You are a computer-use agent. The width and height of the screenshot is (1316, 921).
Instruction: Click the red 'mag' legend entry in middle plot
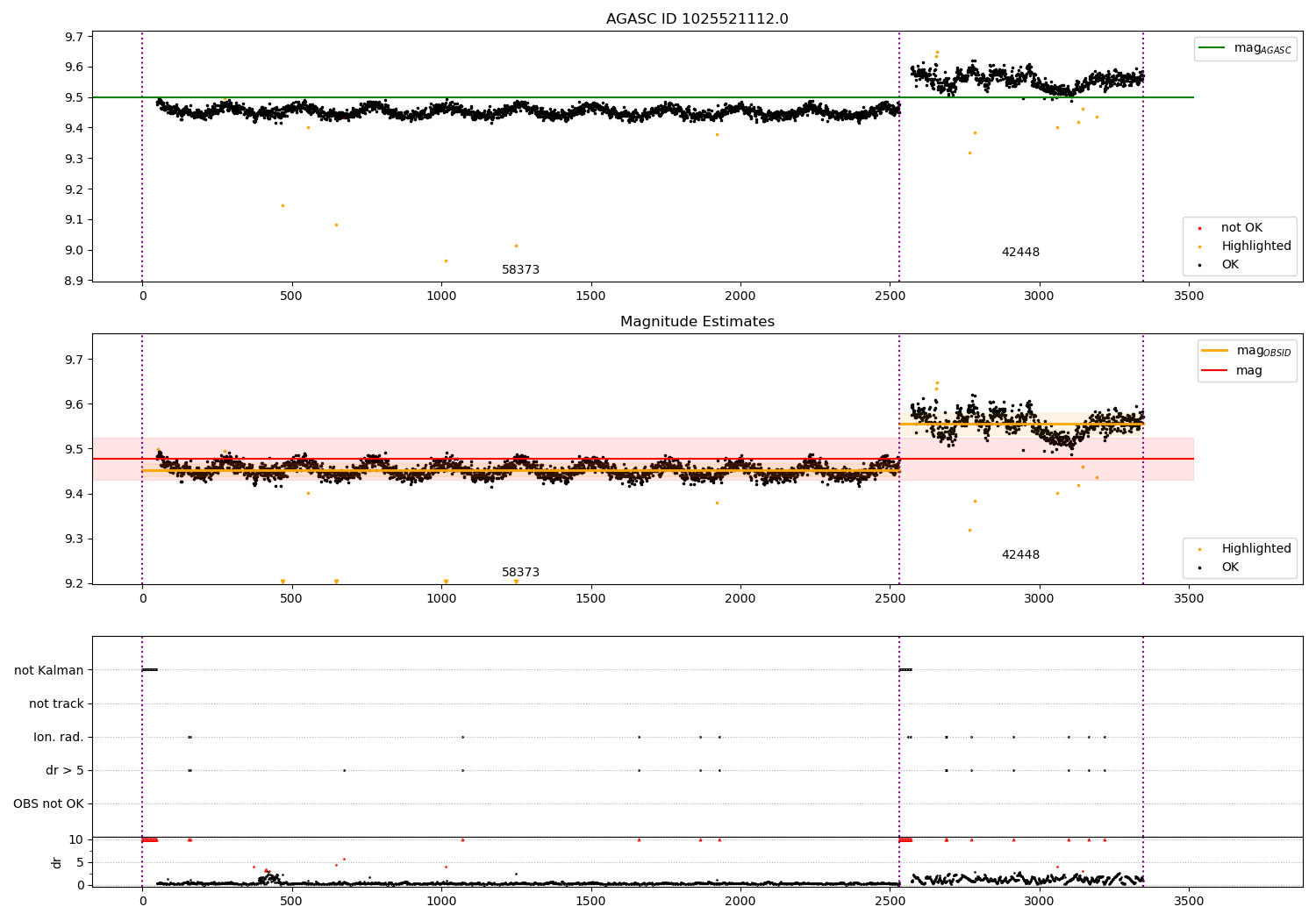pos(1232,371)
